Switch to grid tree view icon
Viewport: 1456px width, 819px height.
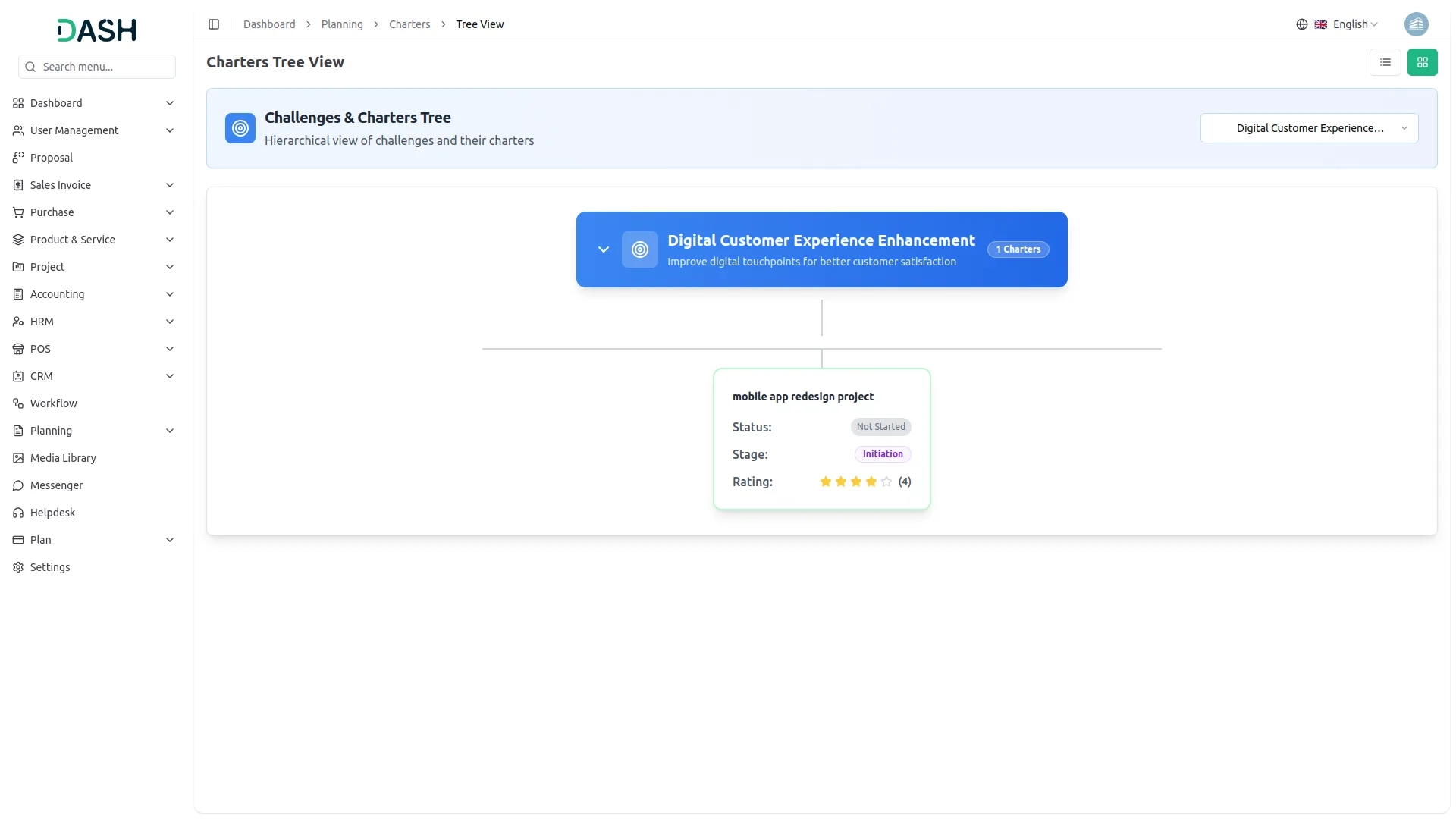pos(1422,62)
